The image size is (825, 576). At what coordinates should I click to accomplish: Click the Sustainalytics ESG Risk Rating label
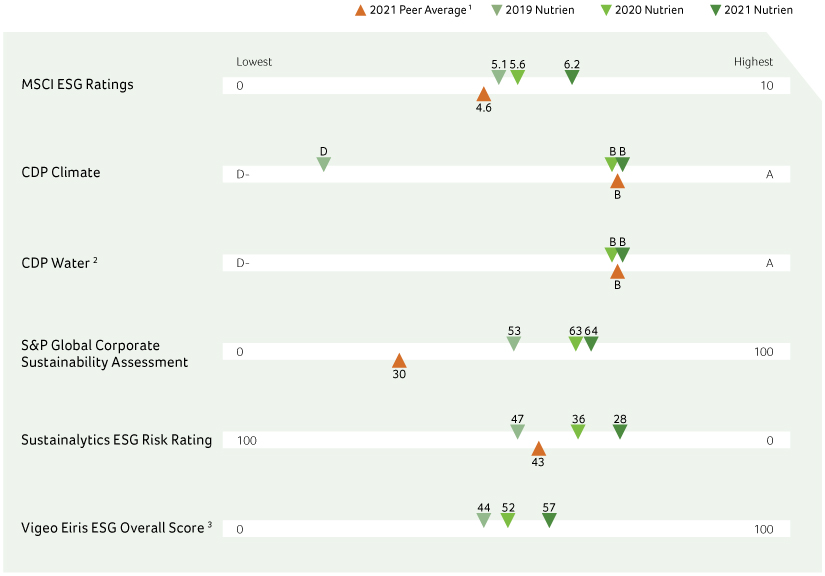point(116,439)
